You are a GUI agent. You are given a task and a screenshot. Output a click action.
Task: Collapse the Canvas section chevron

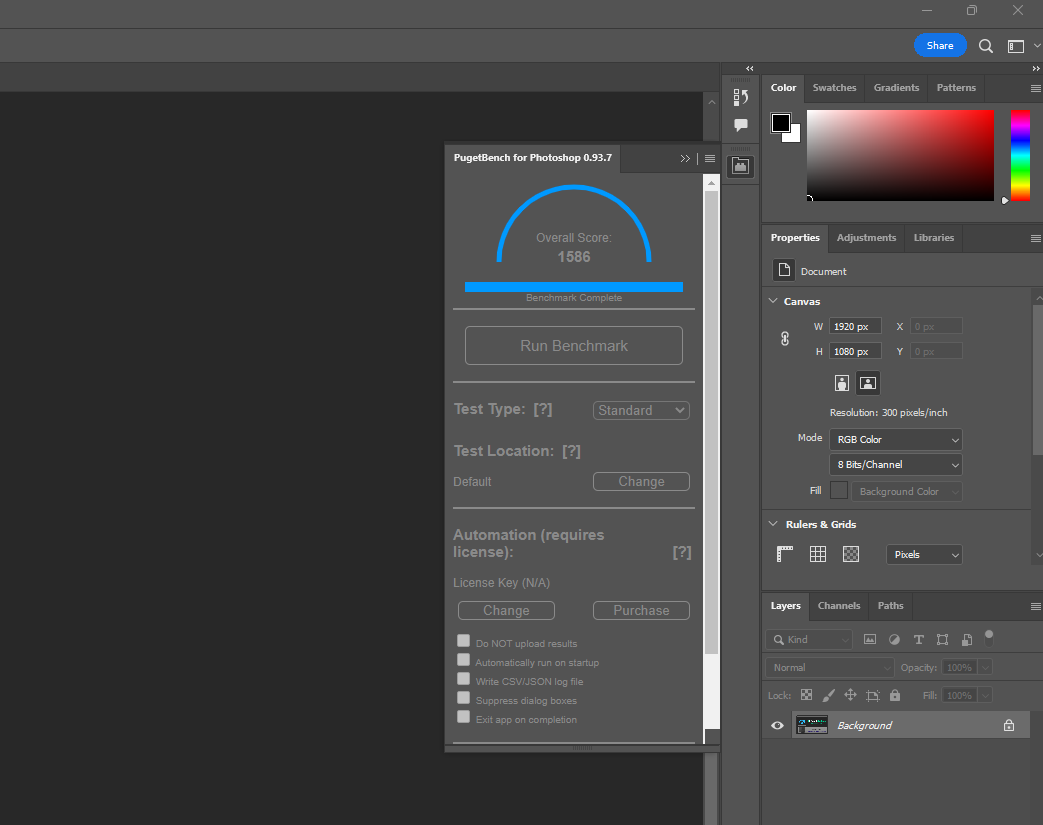tap(773, 301)
